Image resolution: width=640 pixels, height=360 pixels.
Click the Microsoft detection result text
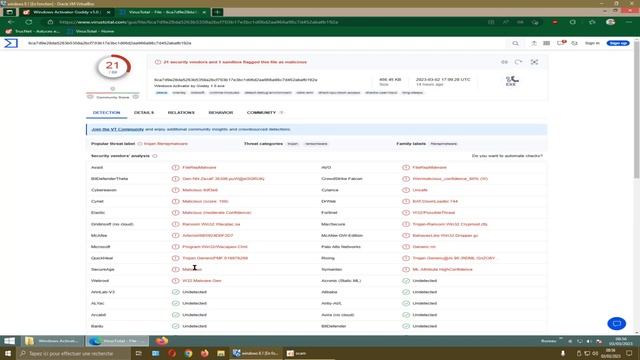[x=215, y=247]
